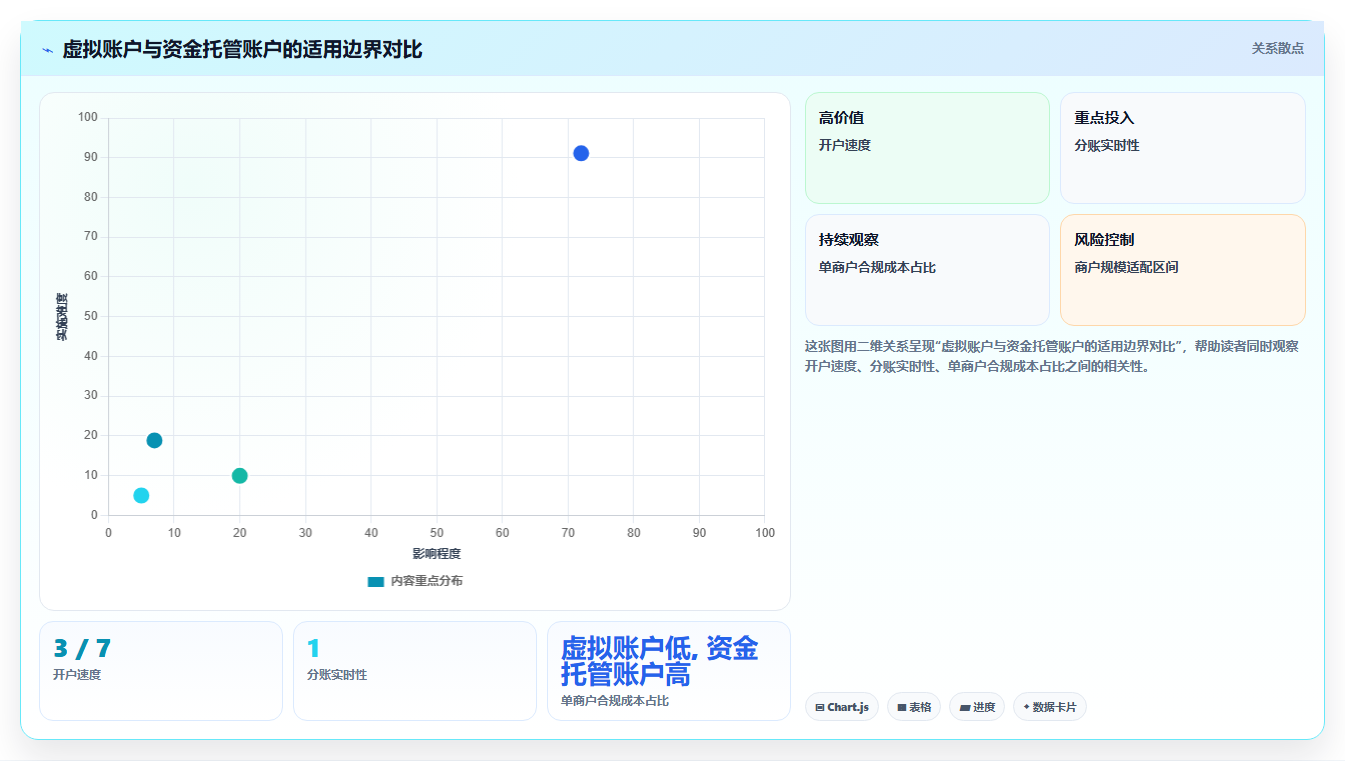Click the 实施难度 y-axis label

[x=62, y=317]
